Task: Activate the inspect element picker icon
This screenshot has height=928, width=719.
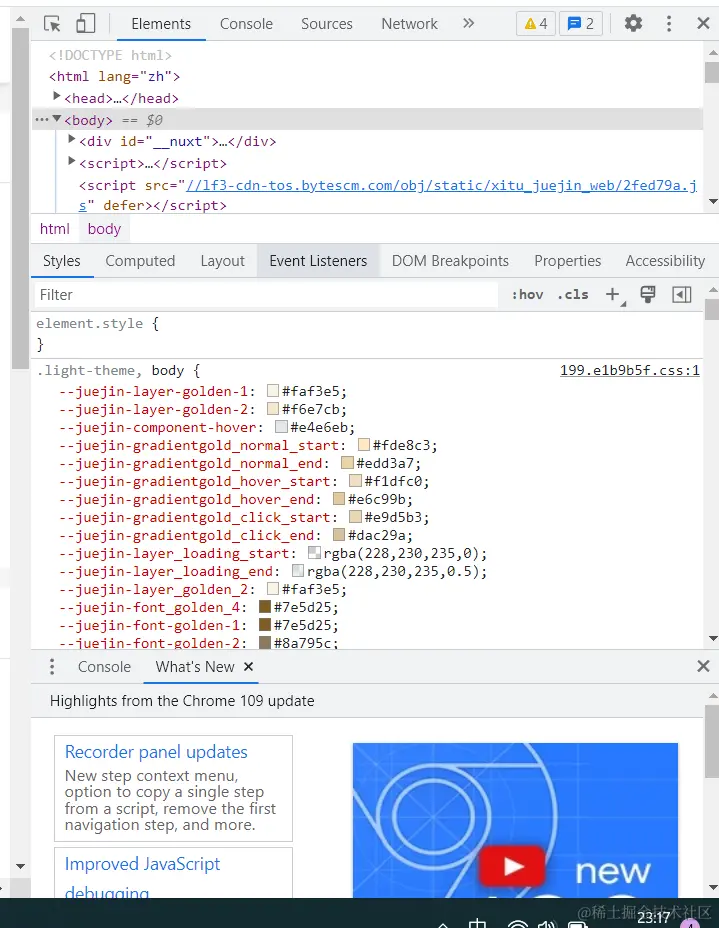Action: (52, 24)
